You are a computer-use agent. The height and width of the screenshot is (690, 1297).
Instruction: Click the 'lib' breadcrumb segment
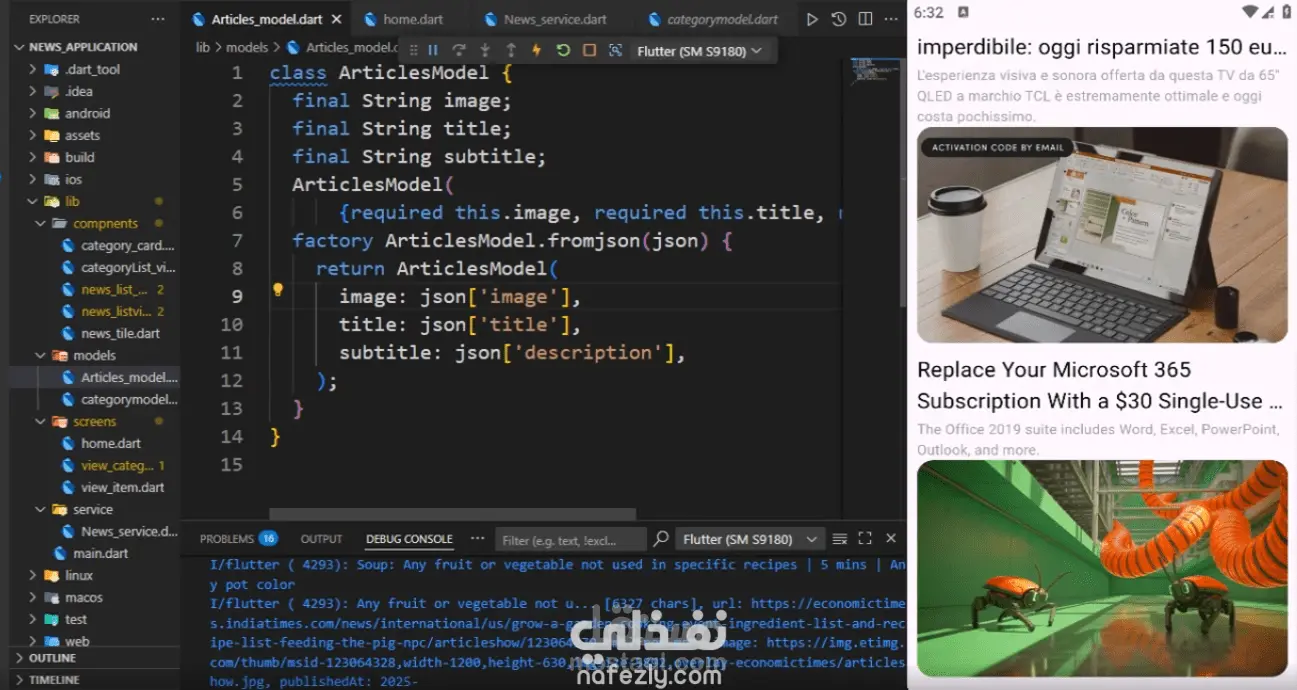(203, 47)
